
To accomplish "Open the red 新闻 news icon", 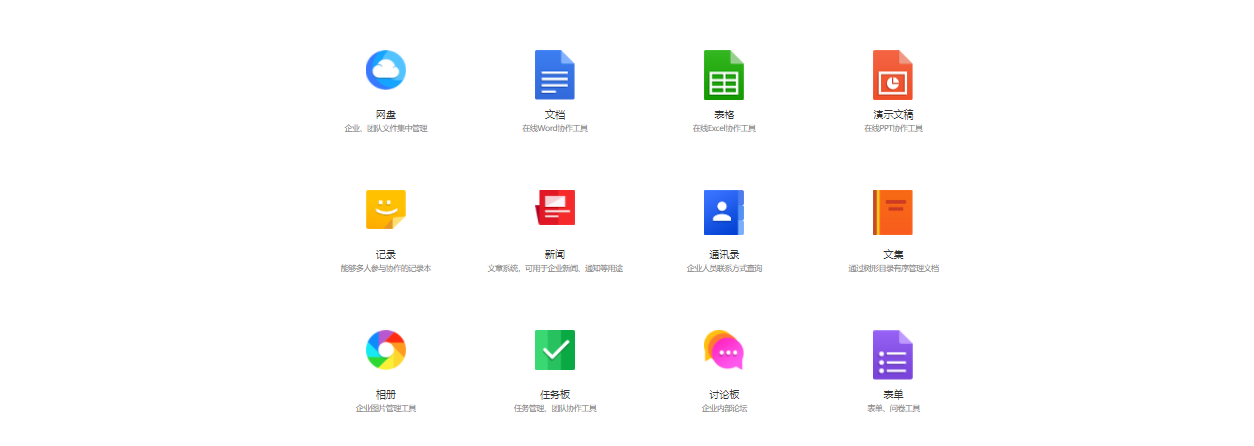I will pyautogui.click(x=555, y=208).
